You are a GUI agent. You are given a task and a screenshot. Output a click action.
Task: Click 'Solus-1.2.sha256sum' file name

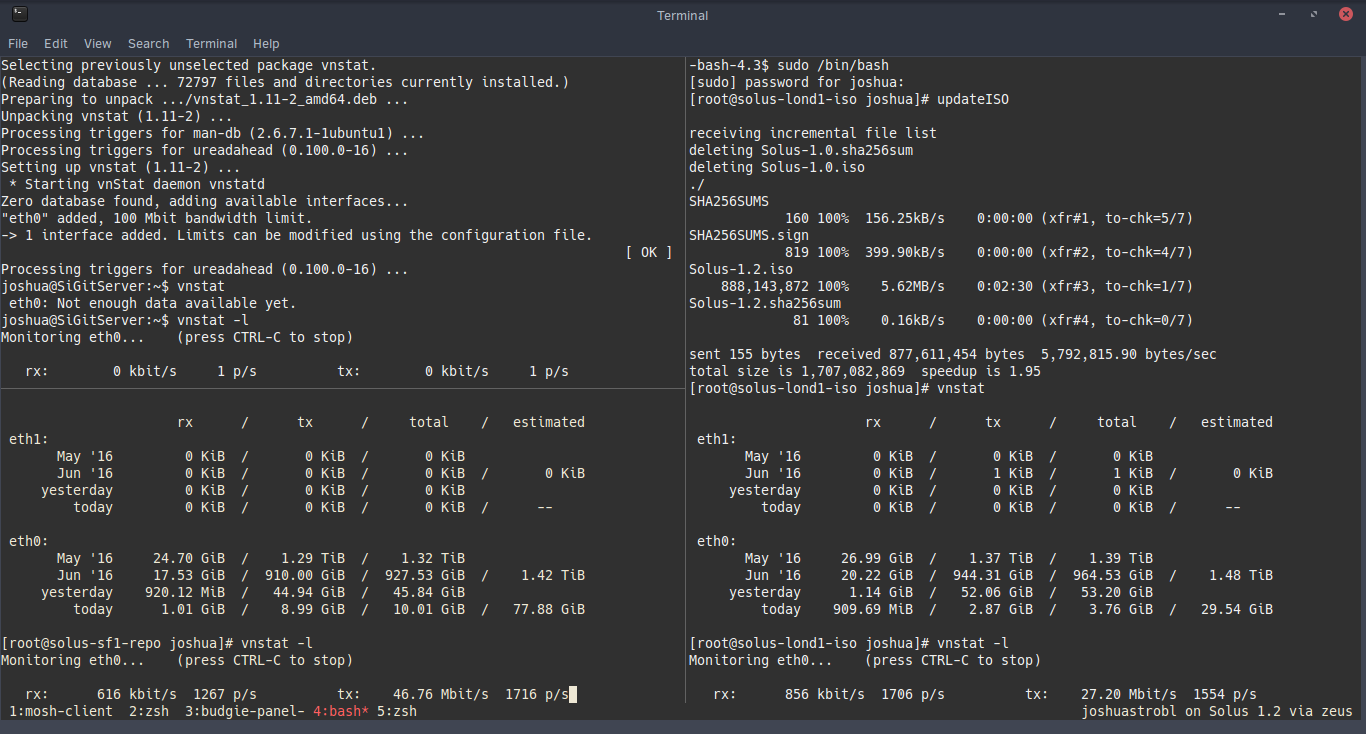tap(765, 303)
